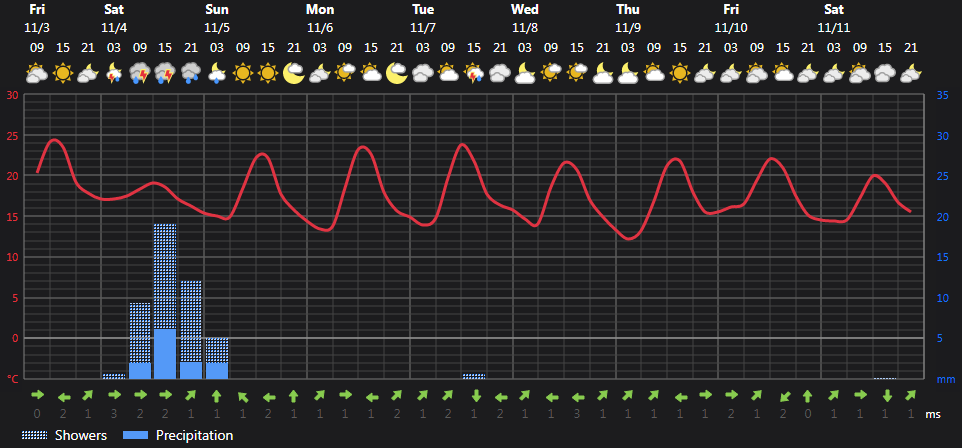Viewport: 962px width, 448px height.
Task: Select the night thunderstorm icon at Sat 11/4 03:00
Action: coord(114,74)
